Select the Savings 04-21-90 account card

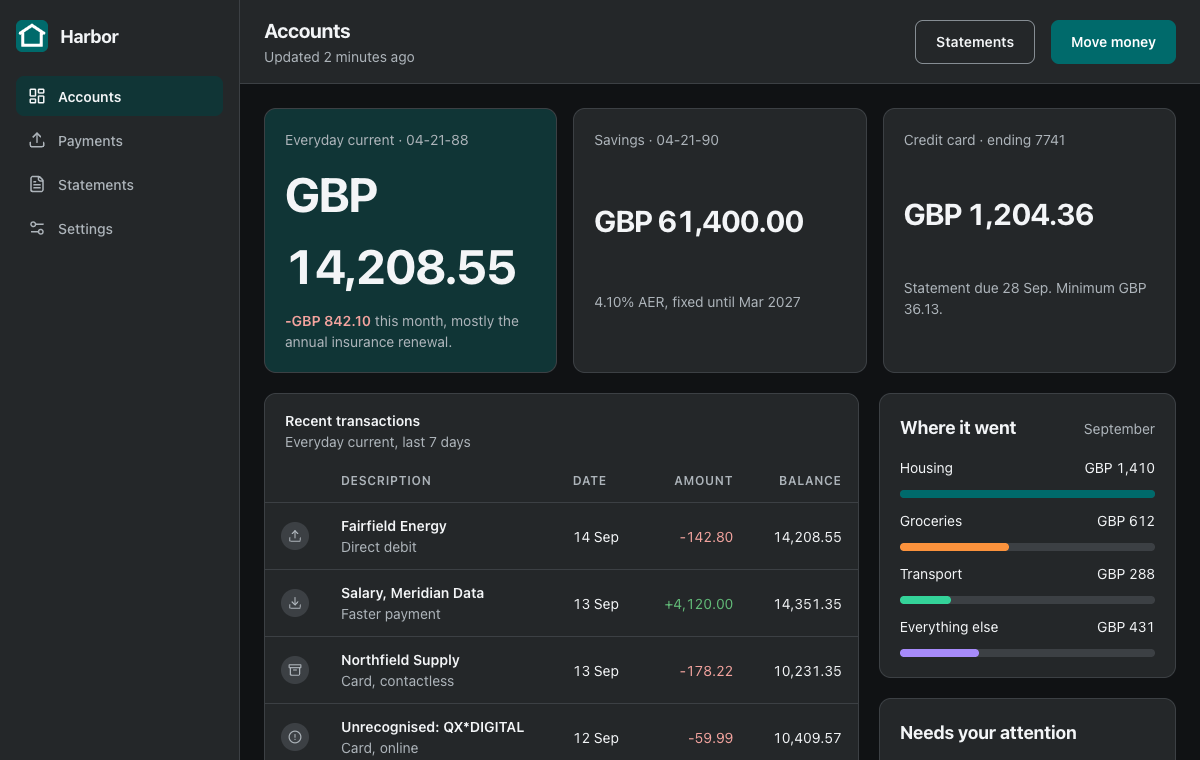(x=720, y=240)
